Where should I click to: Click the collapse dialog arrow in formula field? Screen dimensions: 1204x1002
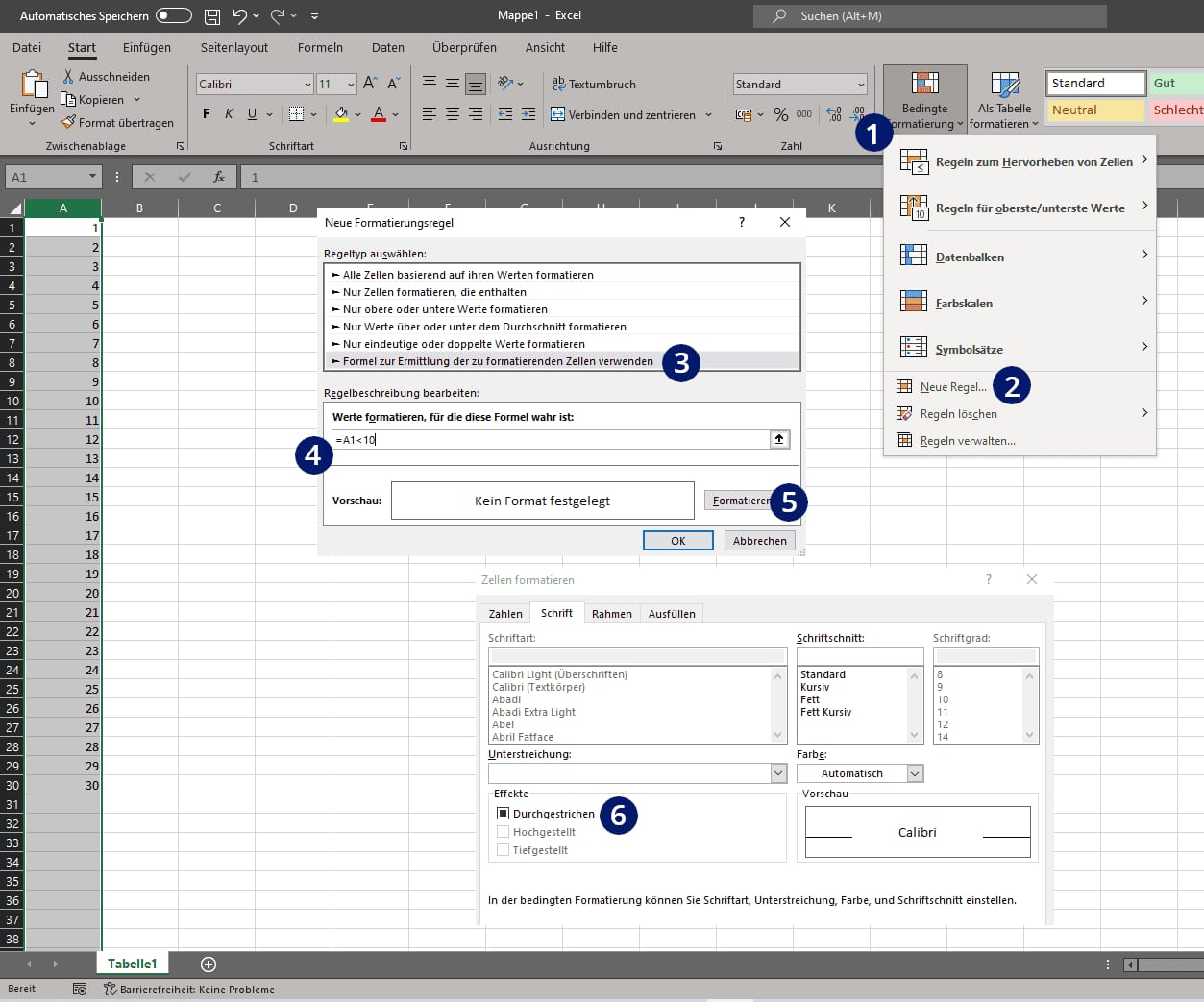[x=779, y=439]
